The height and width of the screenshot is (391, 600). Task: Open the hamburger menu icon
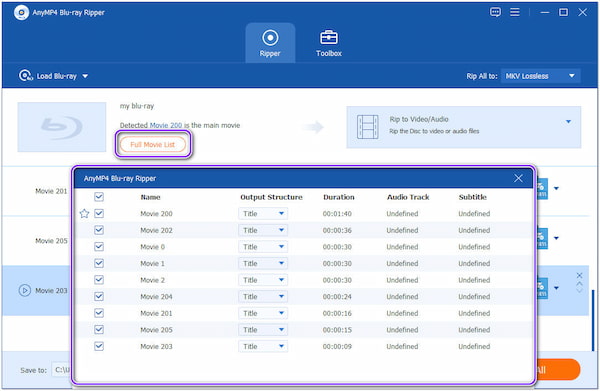[515, 12]
